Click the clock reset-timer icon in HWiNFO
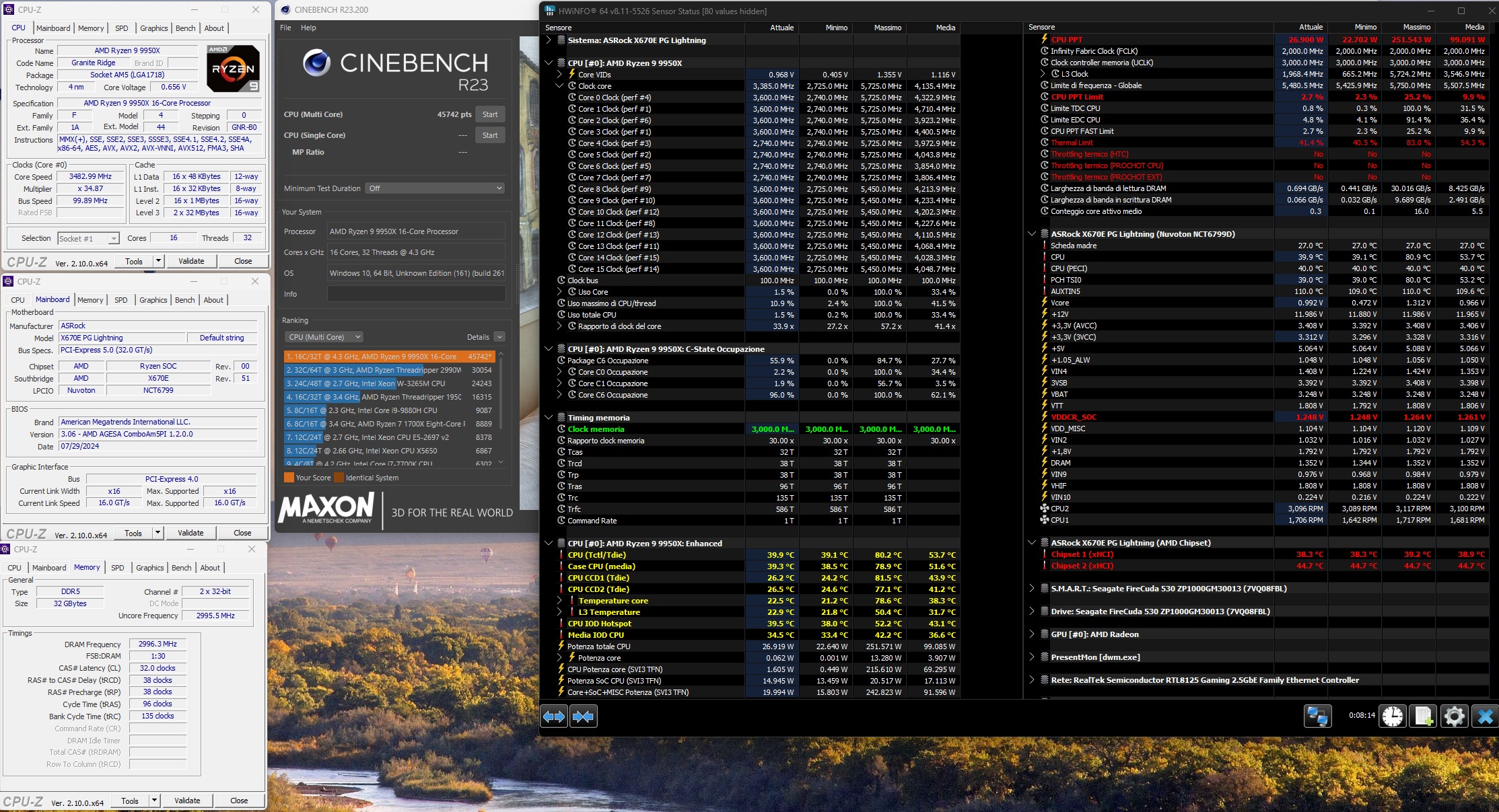 coord(1393,716)
